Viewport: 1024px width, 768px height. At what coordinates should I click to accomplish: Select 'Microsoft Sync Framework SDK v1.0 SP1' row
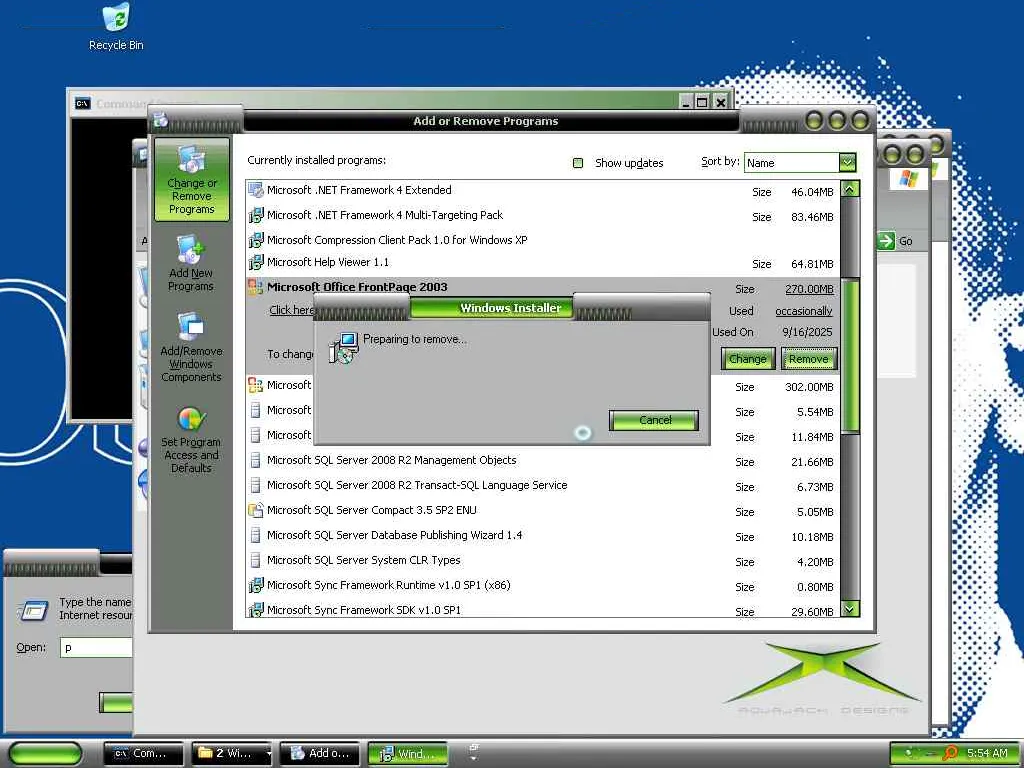click(x=543, y=609)
